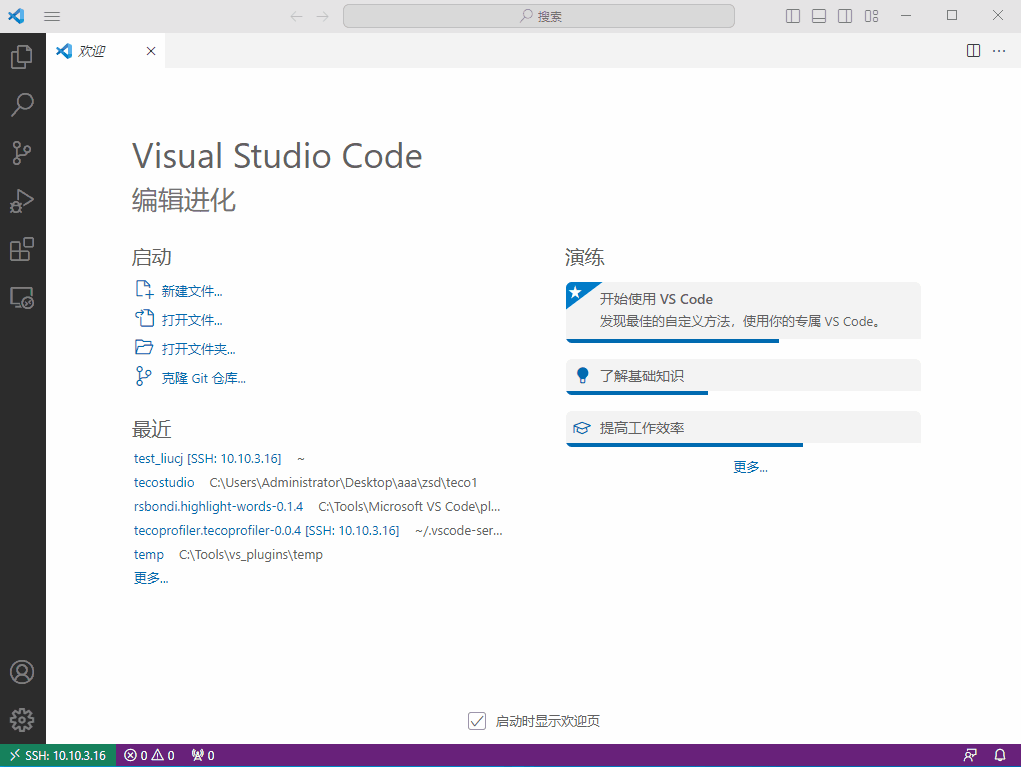Open Remote Explorer view
Screen dimensions: 1021x767
22,298
